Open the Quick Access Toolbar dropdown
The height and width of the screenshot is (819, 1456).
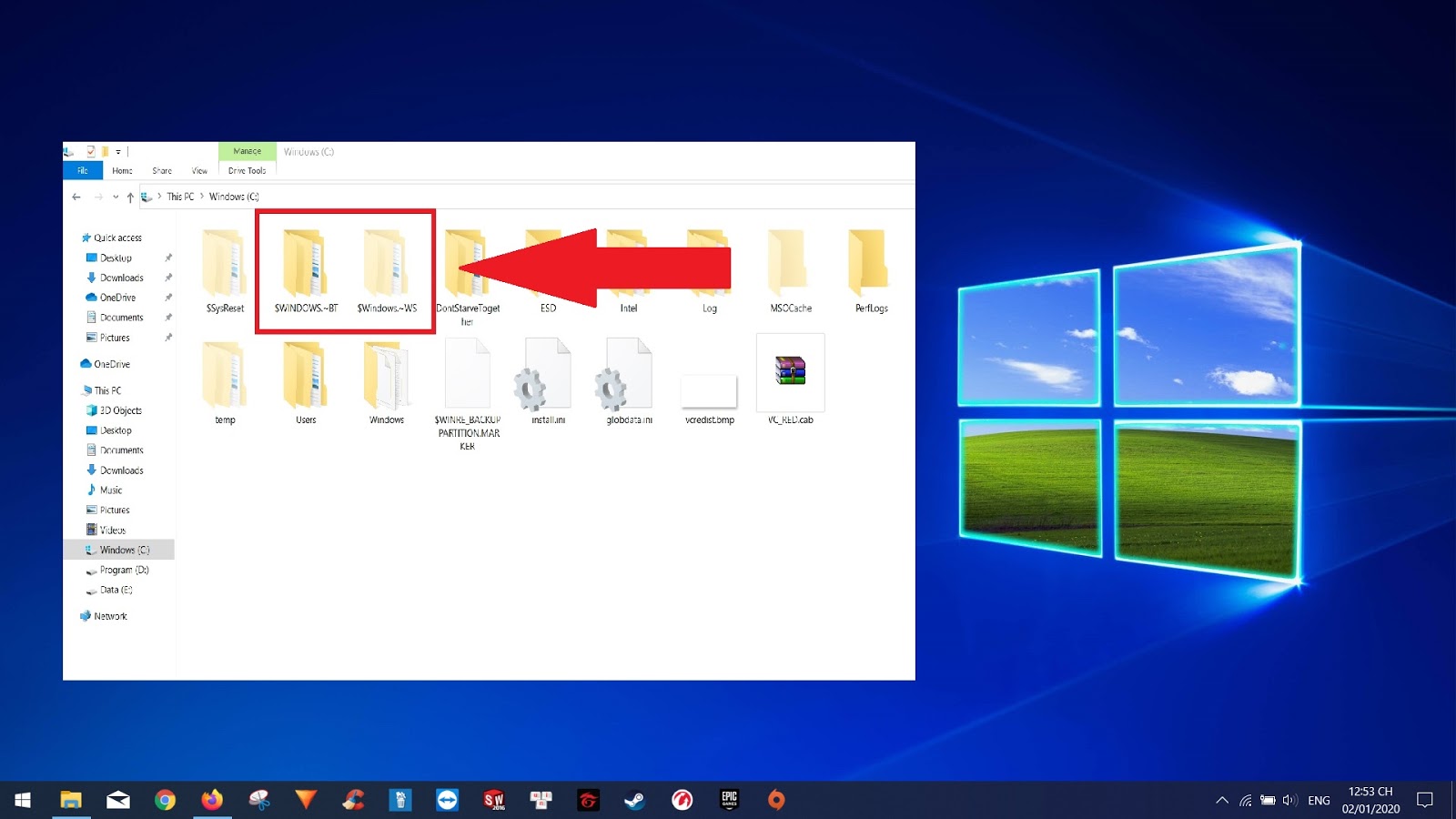(118, 152)
